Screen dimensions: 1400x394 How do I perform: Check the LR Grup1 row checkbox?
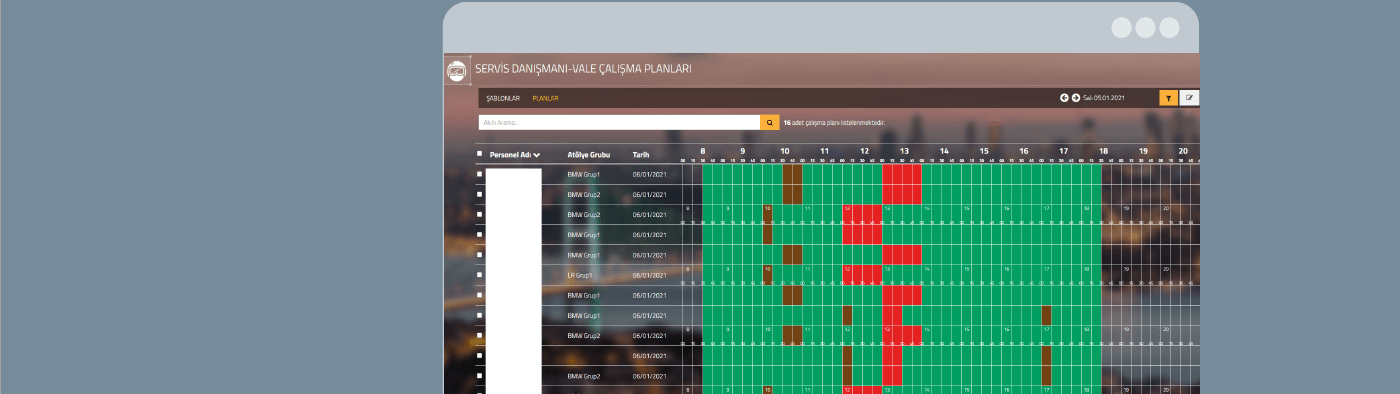click(x=480, y=274)
